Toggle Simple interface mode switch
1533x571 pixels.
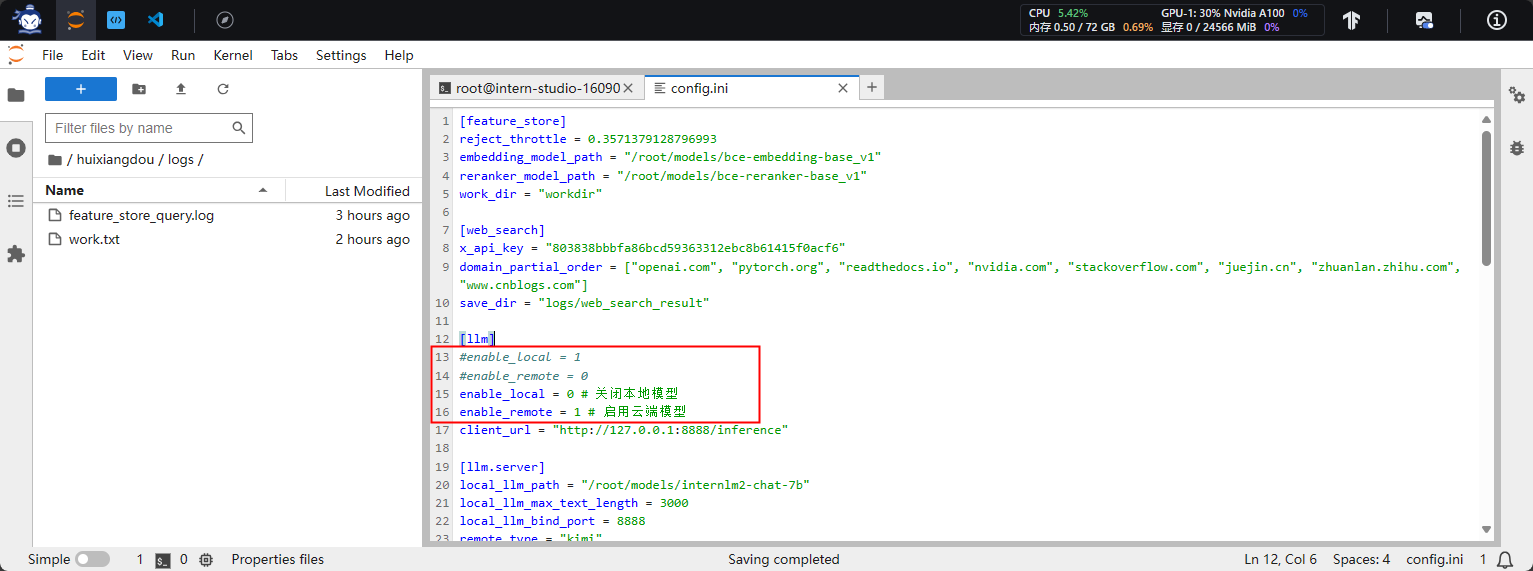point(92,559)
